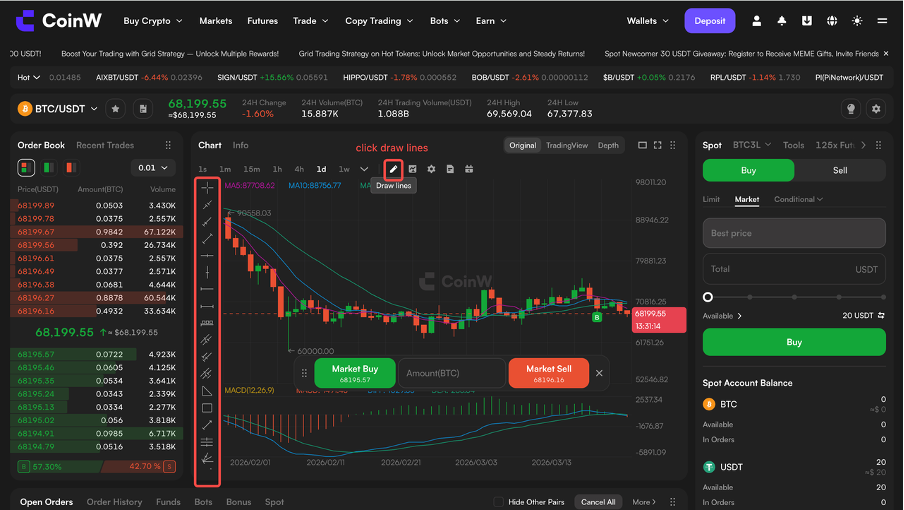Close the quick Market Buy/Sell bar
The height and width of the screenshot is (510, 904).
[x=599, y=373]
